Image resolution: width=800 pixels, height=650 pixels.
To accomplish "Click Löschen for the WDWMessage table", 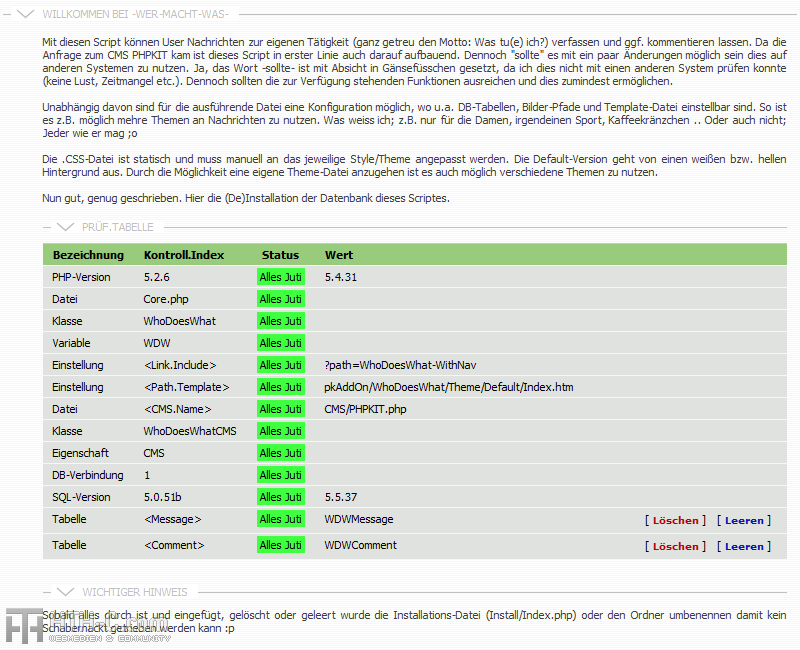I will (x=676, y=520).
